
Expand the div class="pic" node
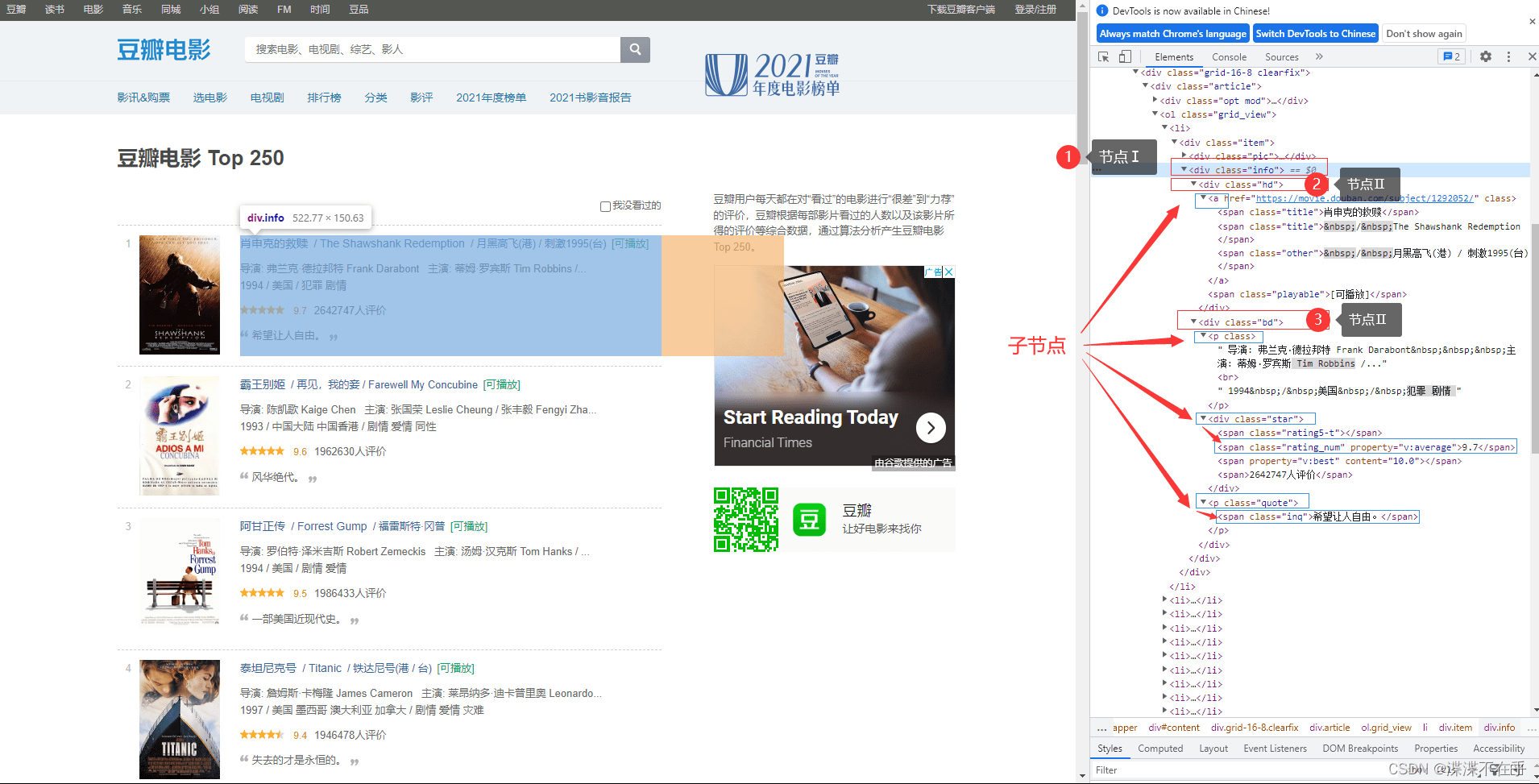click(1184, 156)
